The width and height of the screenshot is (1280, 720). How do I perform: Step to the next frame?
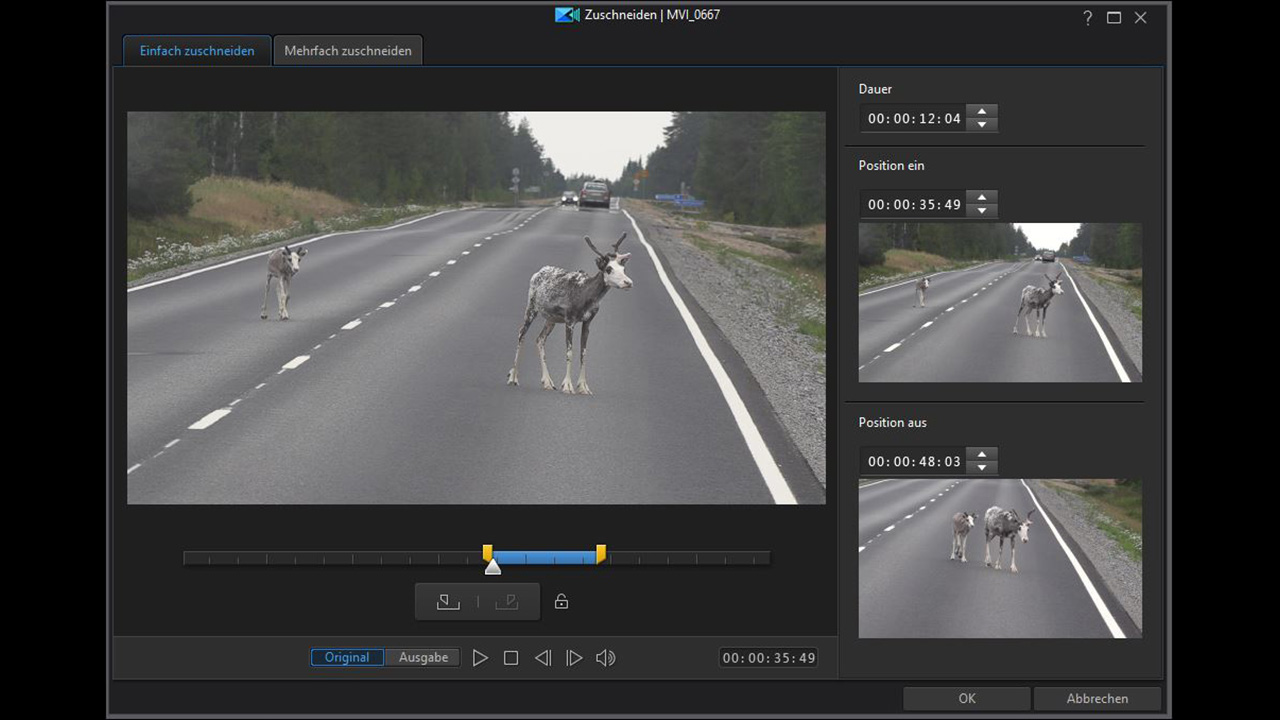[574, 658]
